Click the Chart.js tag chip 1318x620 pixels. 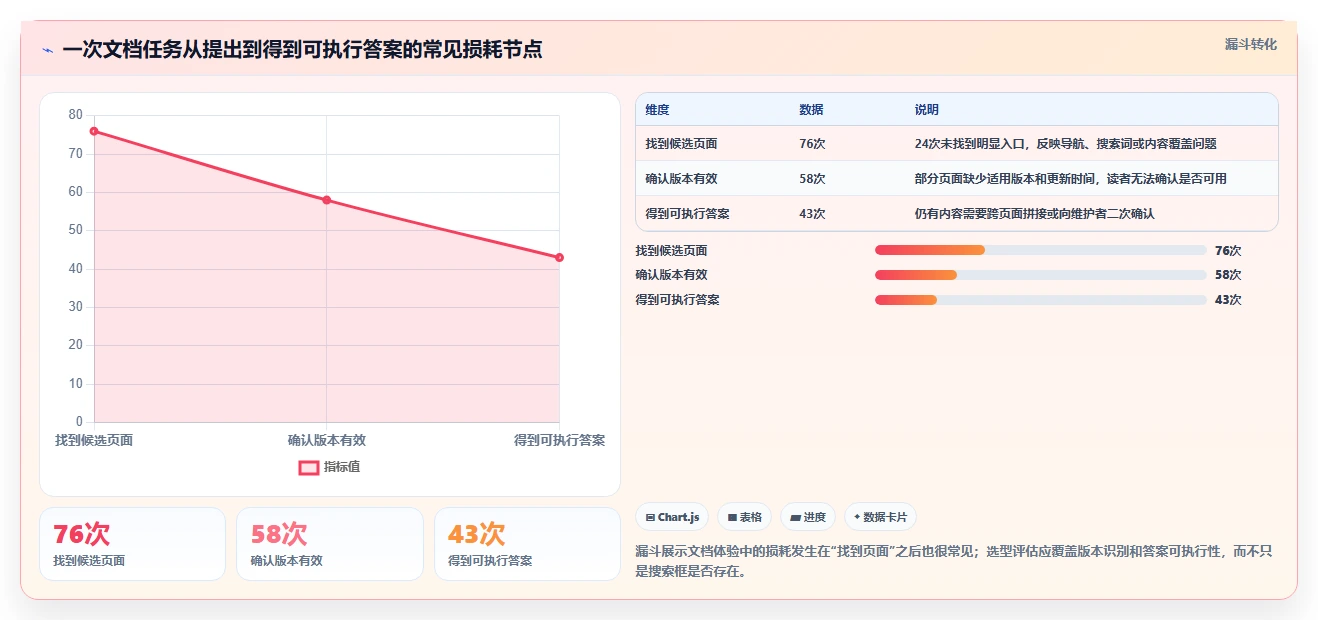pos(672,517)
